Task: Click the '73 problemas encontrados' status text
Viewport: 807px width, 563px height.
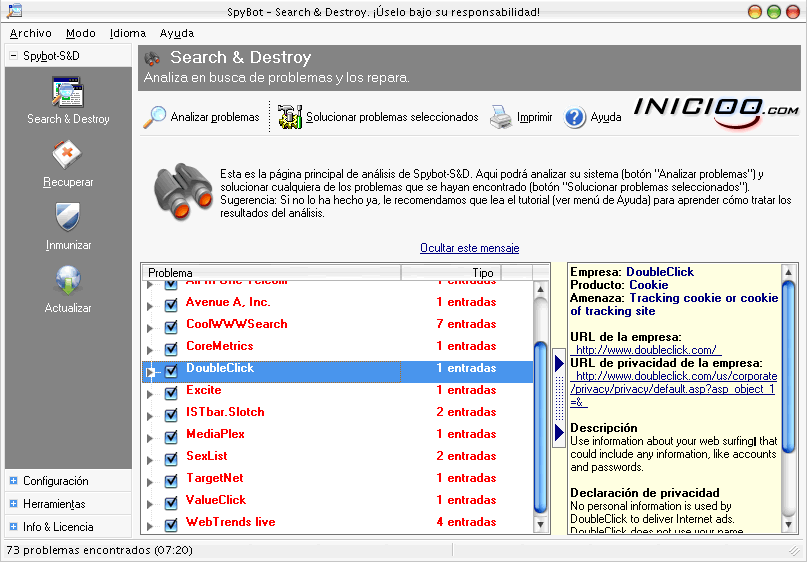Action: coord(99,550)
